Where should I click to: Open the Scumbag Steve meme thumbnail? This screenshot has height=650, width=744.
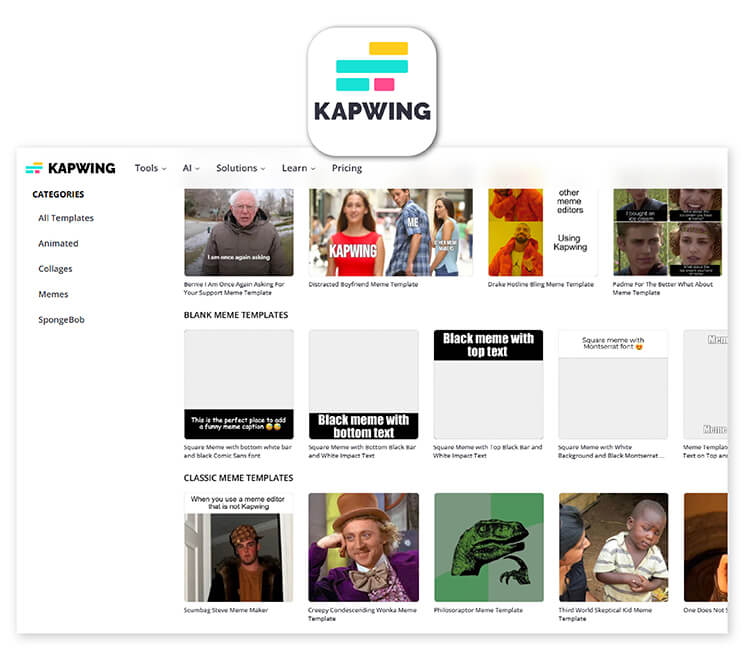pyautogui.click(x=239, y=547)
